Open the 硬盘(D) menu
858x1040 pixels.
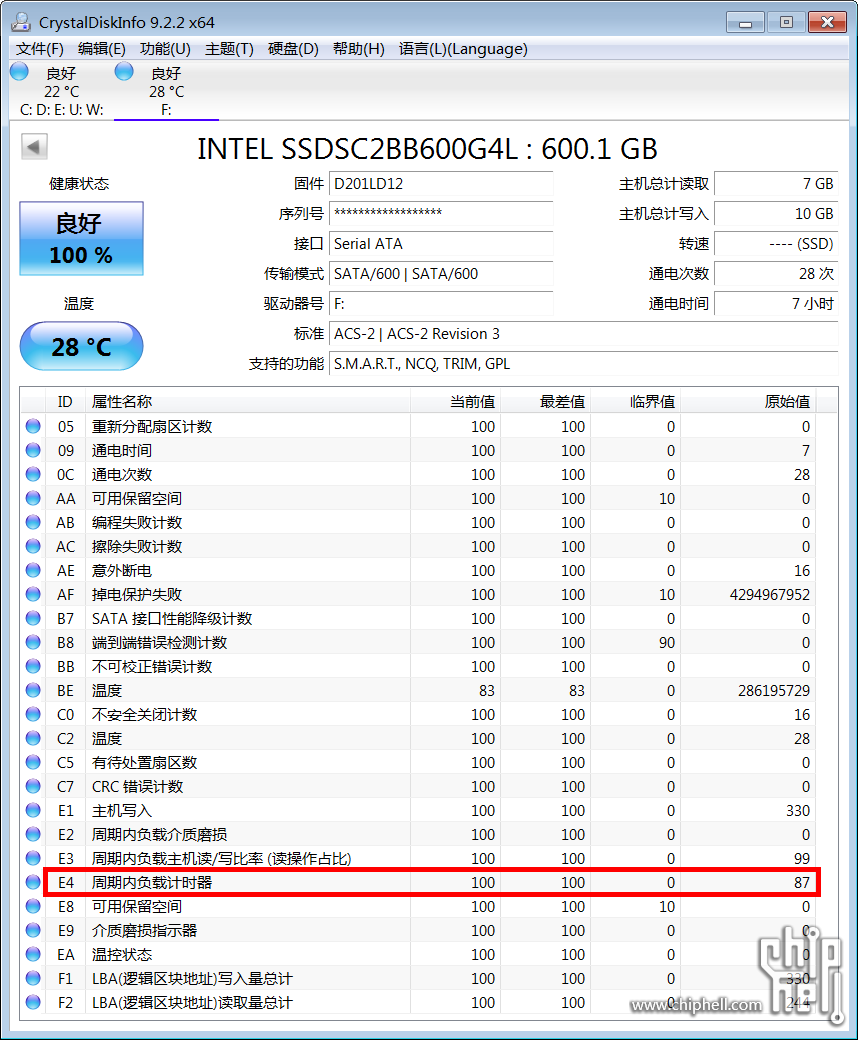pos(293,49)
